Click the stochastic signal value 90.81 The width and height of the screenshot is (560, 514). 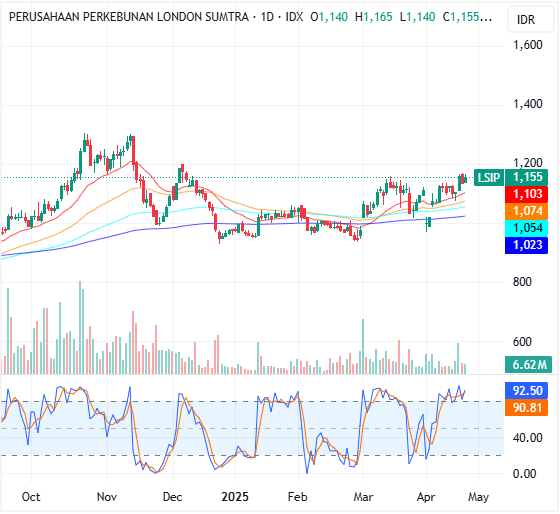[526, 408]
